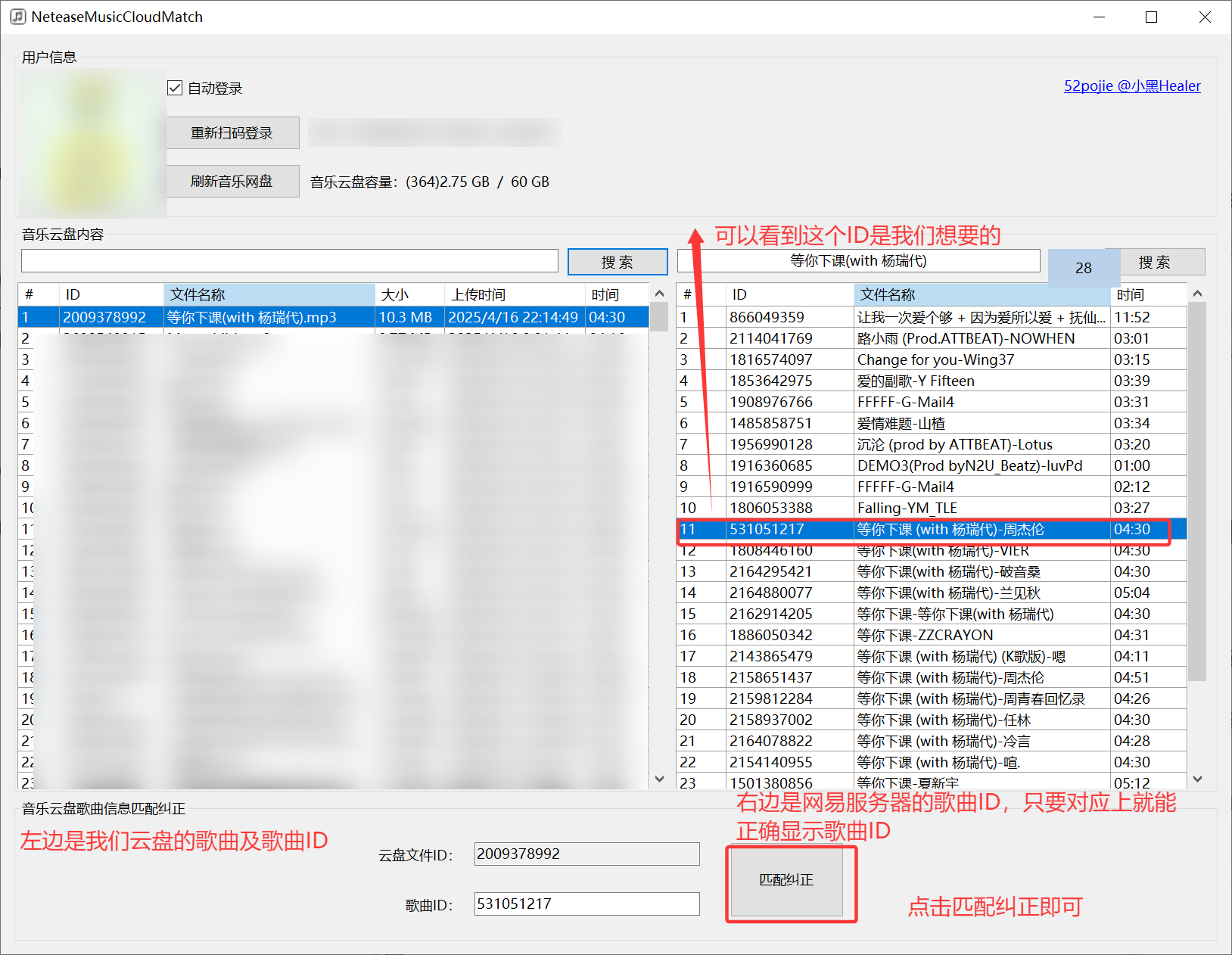Select the 等你下课 (with 杨瑞代)-冷言 row

(932, 741)
